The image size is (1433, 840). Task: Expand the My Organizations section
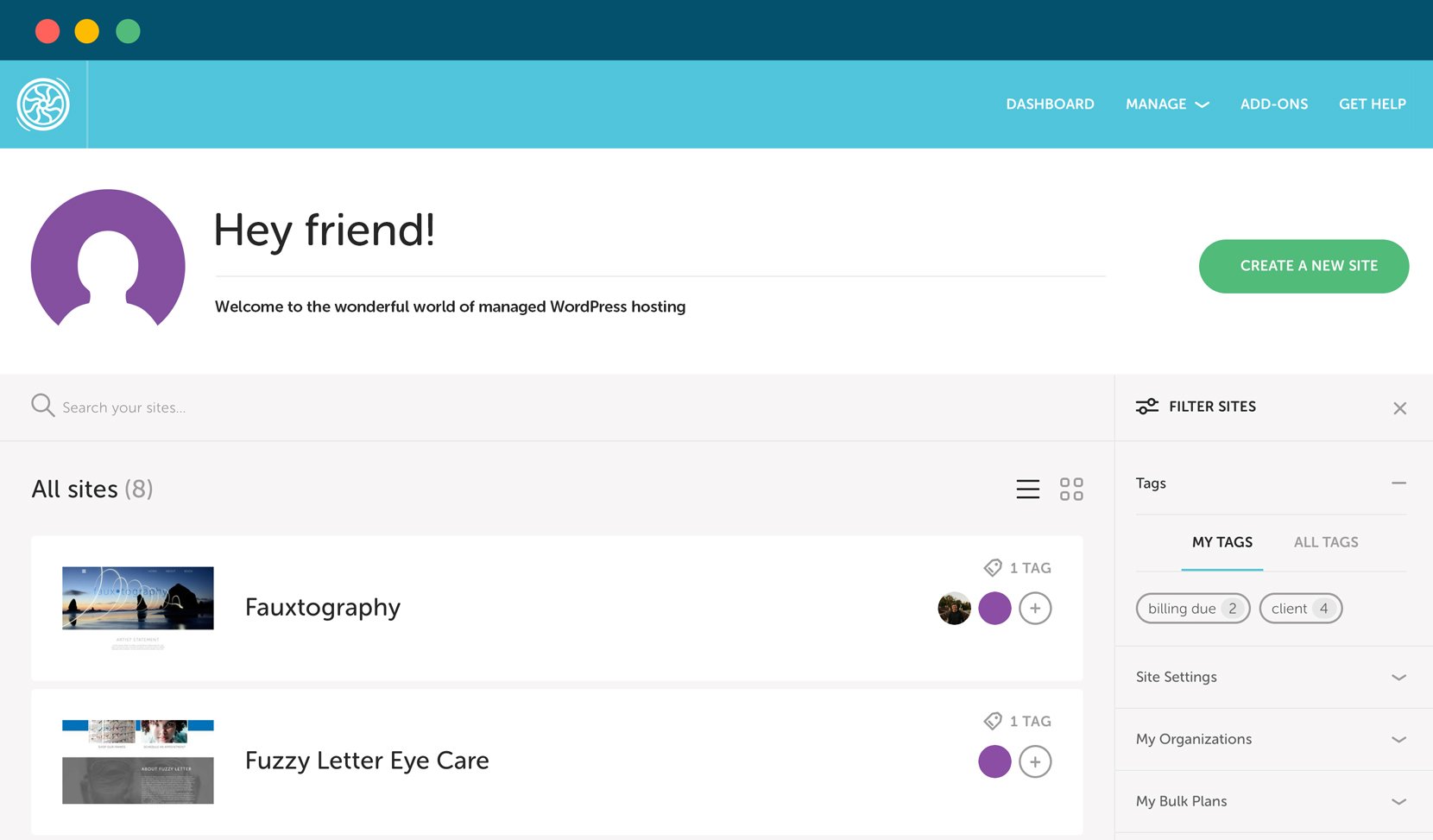click(x=1398, y=740)
